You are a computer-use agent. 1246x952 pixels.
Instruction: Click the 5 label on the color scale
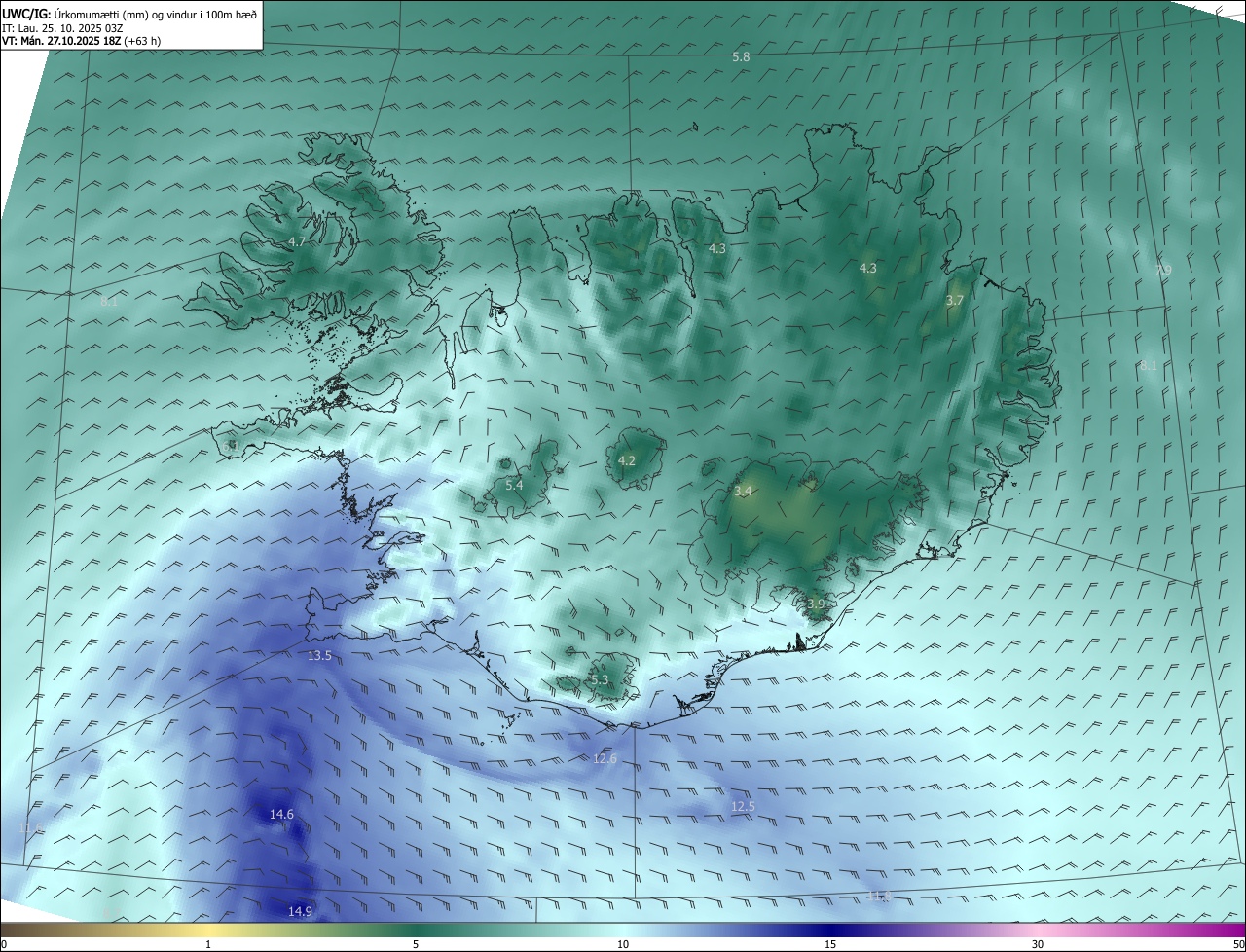click(416, 944)
